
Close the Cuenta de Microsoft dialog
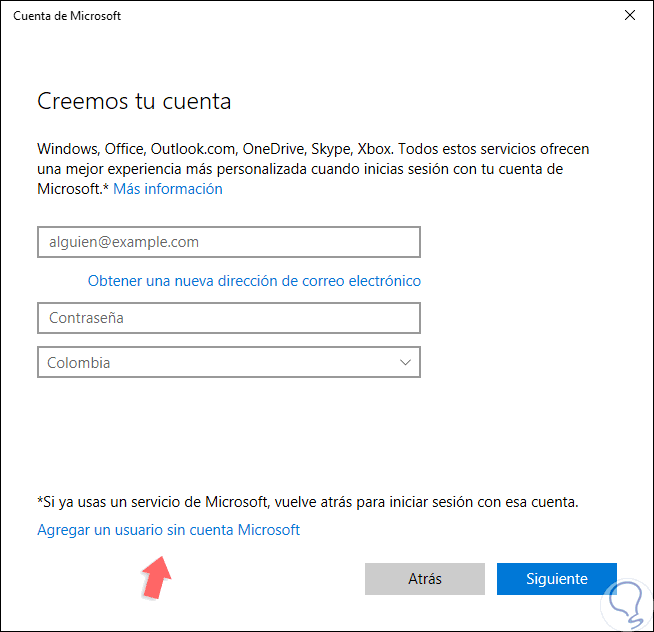(629, 16)
